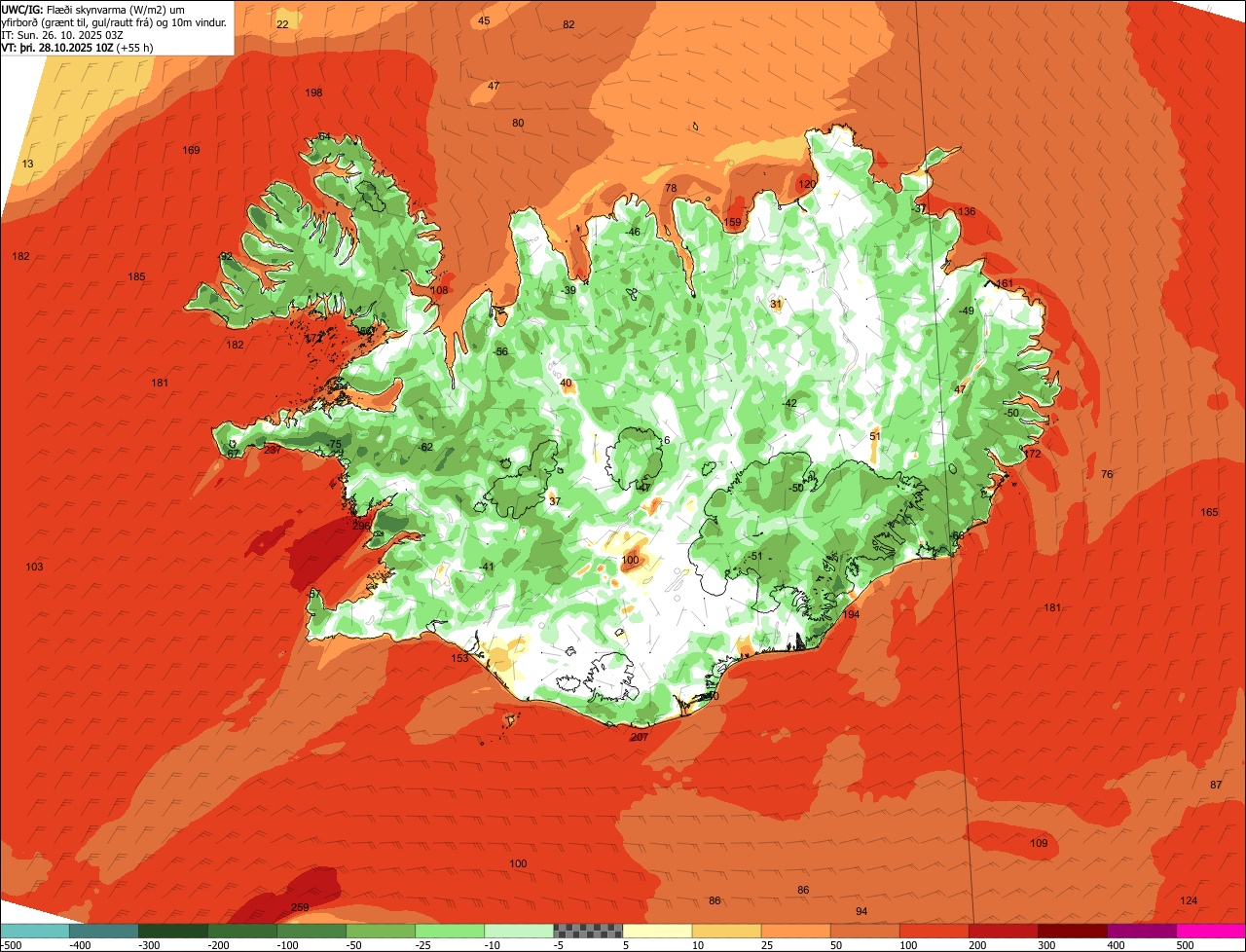Screen dimensions: 1246x952
Task: Click the map value -49
Action: click(966, 311)
